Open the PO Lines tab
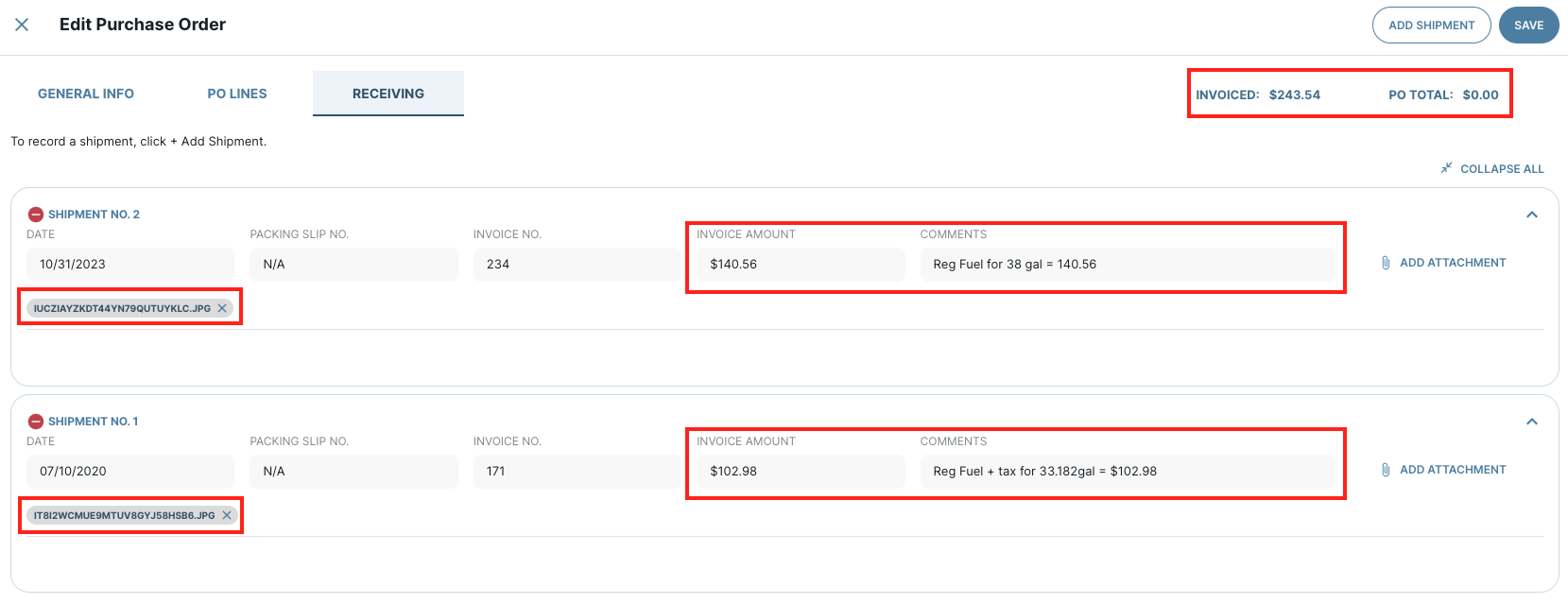The height and width of the screenshot is (604, 1568). tap(237, 94)
